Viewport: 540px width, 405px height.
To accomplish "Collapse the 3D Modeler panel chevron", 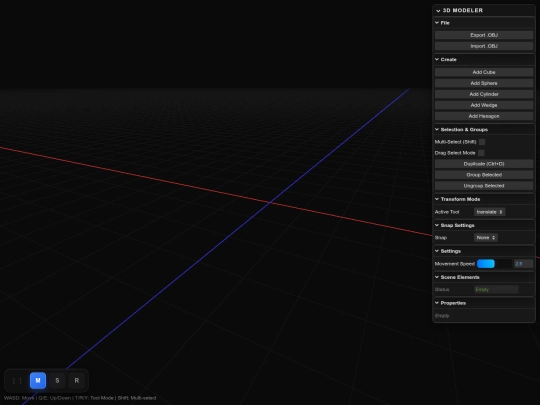I will (x=438, y=11).
